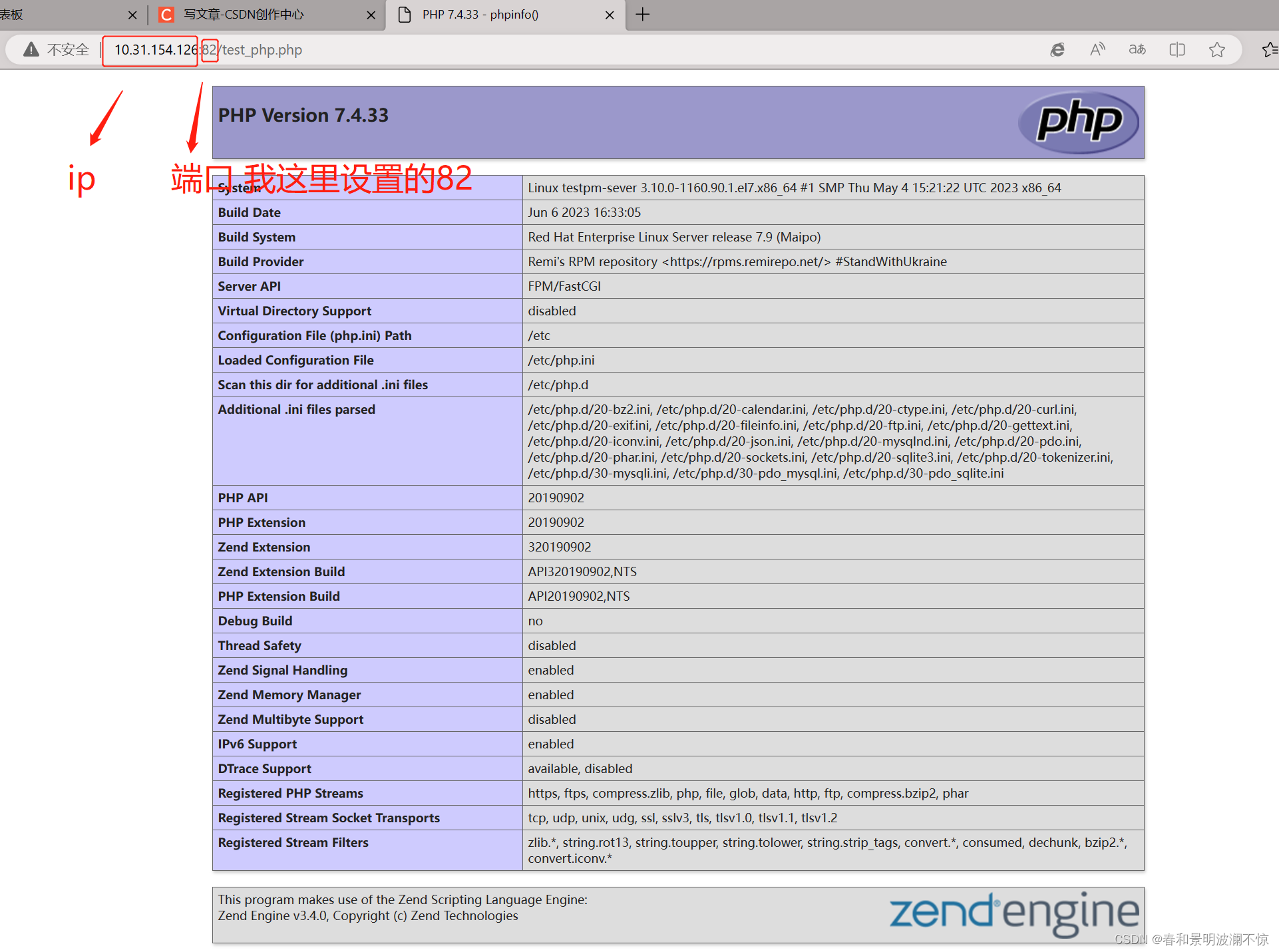The image size is (1279, 952).
Task: Select the PHP 7.4.33 phpinfo tab
Action: [480, 15]
